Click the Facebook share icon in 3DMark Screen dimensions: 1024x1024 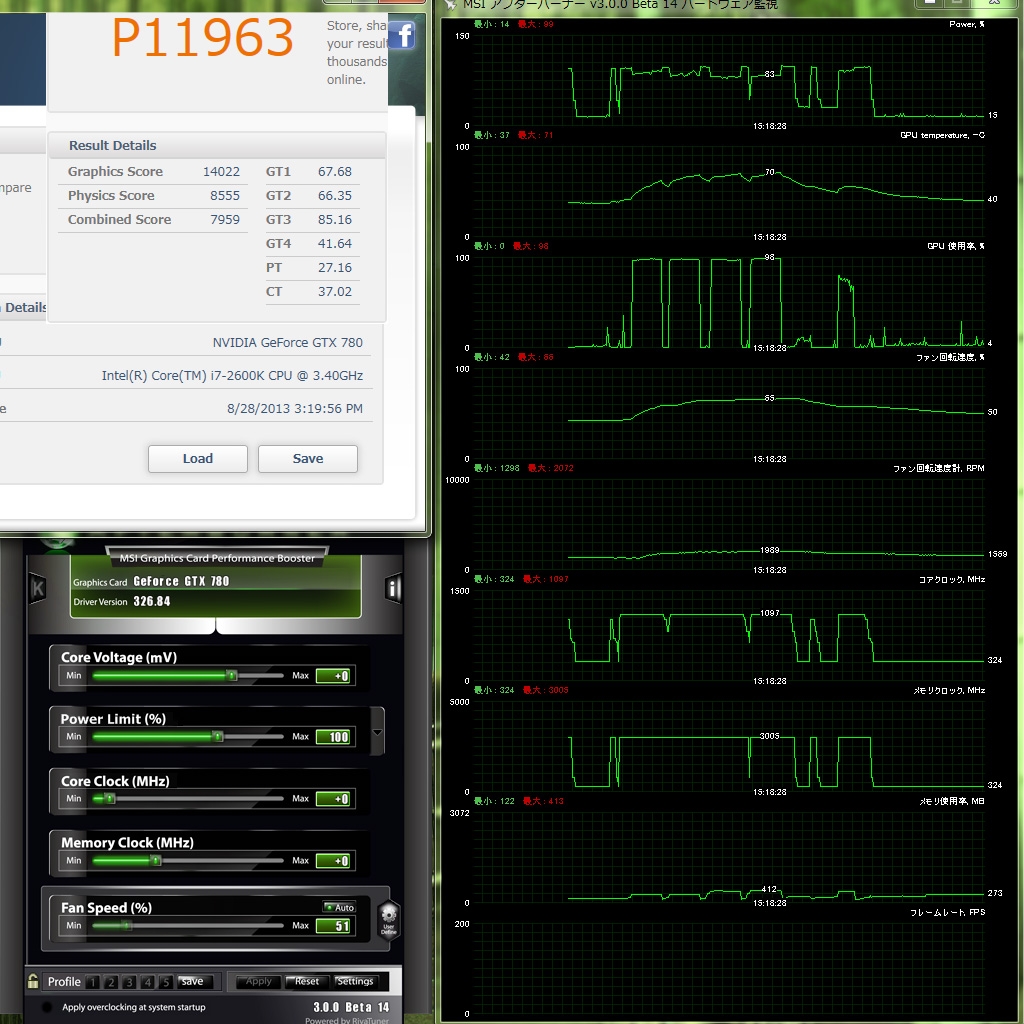pos(404,35)
